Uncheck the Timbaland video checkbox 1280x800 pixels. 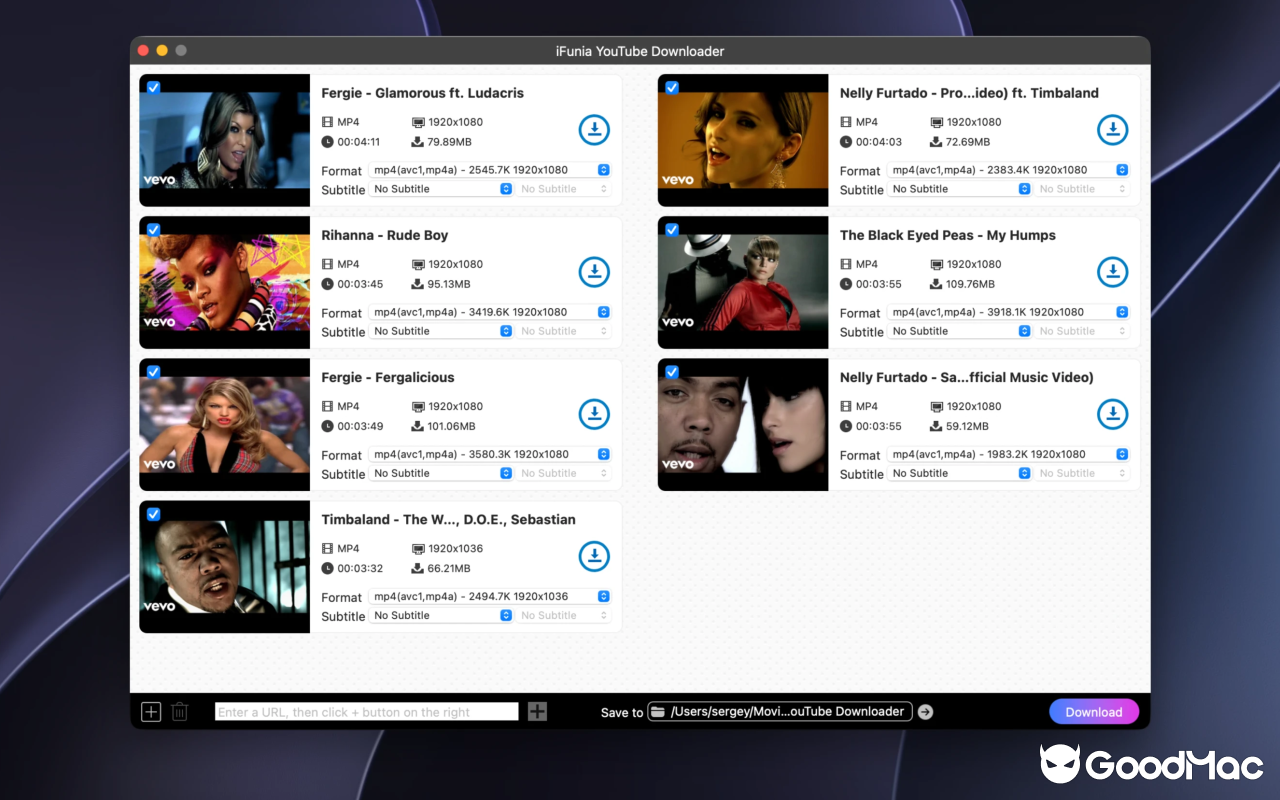(x=153, y=513)
